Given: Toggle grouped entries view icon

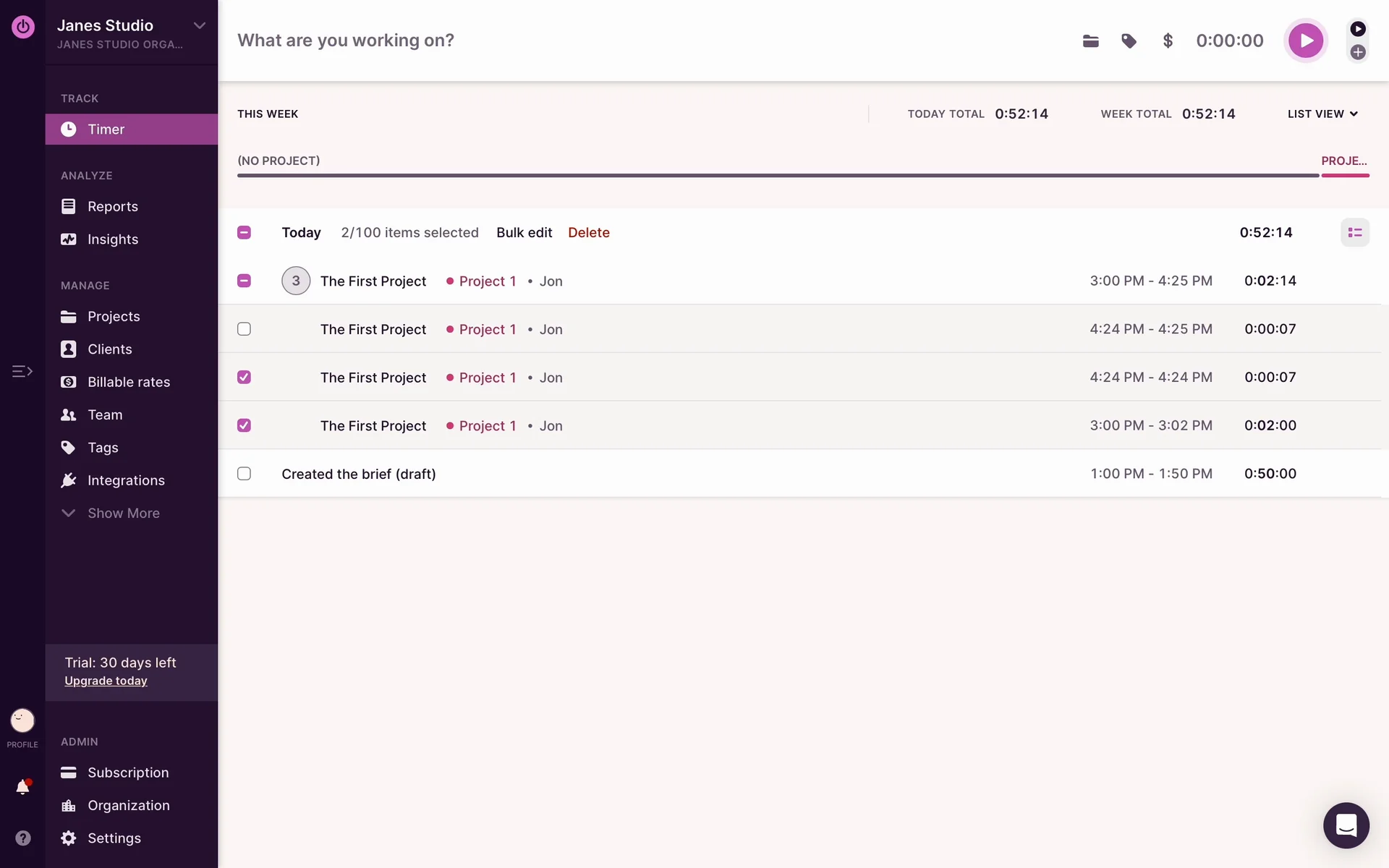Looking at the screenshot, I should (1354, 233).
